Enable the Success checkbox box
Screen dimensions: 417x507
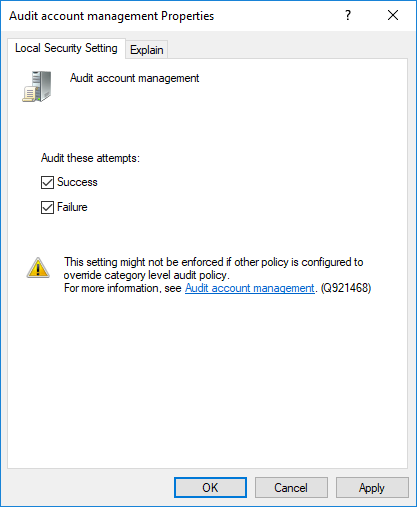(47, 182)
